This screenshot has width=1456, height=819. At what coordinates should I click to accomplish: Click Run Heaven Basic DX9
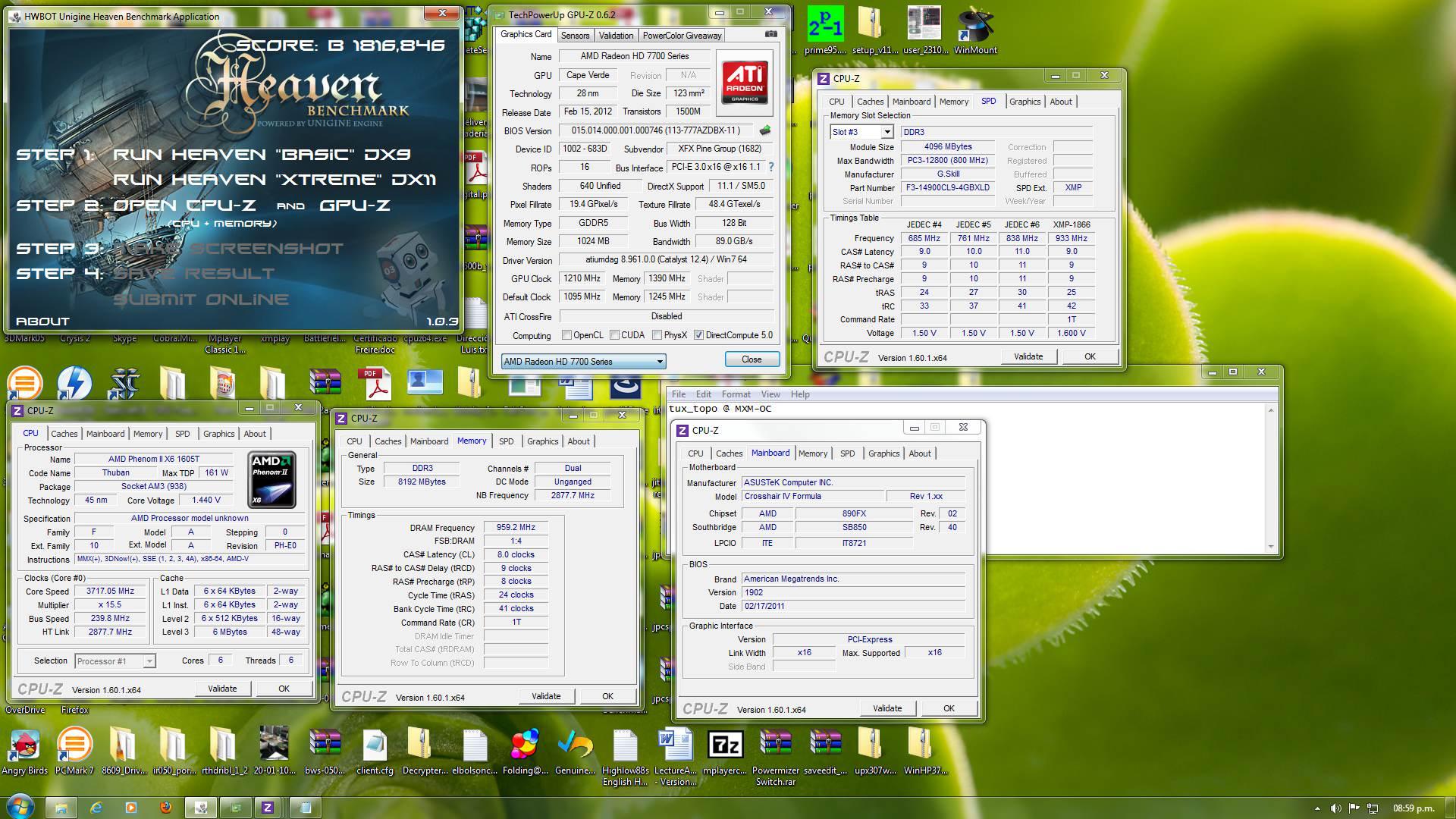pos(262,155)
